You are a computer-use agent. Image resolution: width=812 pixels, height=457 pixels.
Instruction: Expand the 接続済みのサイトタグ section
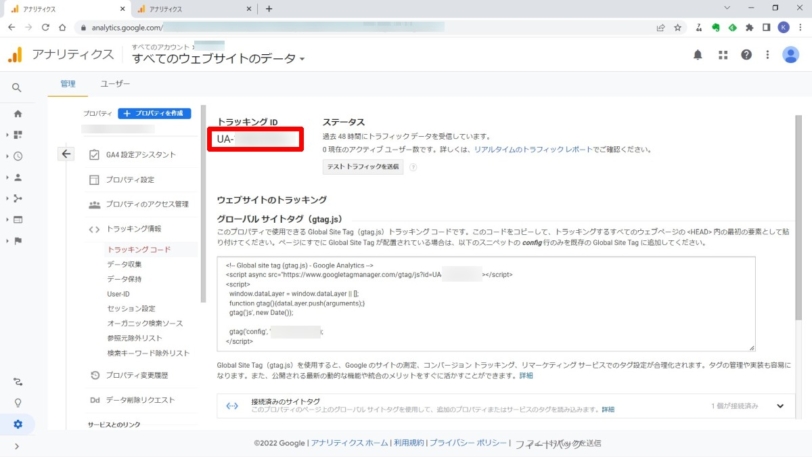(780, 406)
